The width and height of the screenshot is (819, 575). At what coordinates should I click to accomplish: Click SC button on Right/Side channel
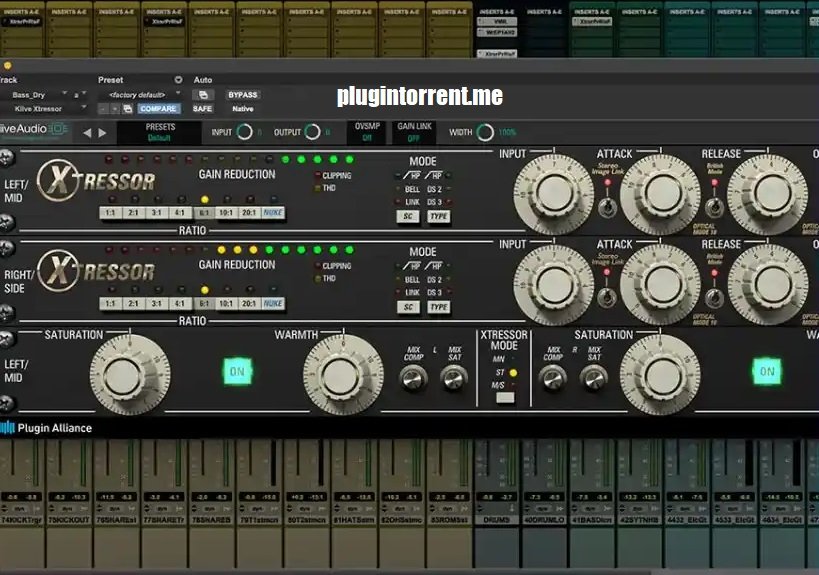click(x=408, y=307)
